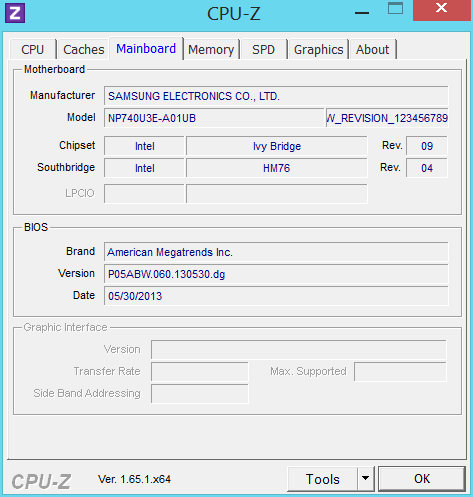Show the Graphics tab
The height and width of the screenshot is (497, 473).
coord(318,50)
